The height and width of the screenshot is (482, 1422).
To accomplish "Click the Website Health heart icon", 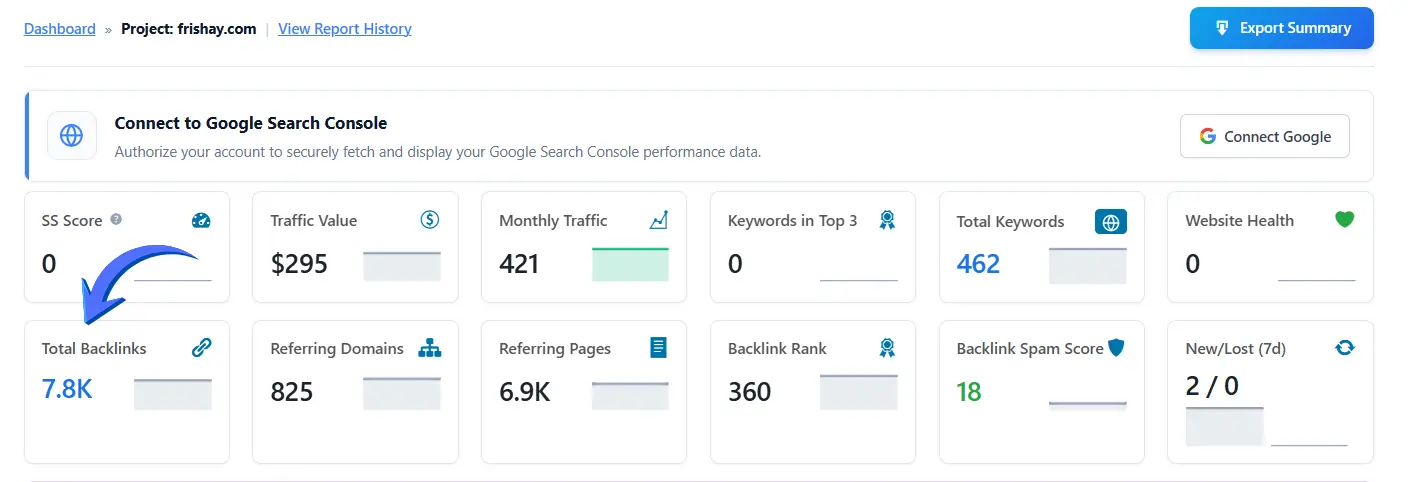I will point(1344,219).
